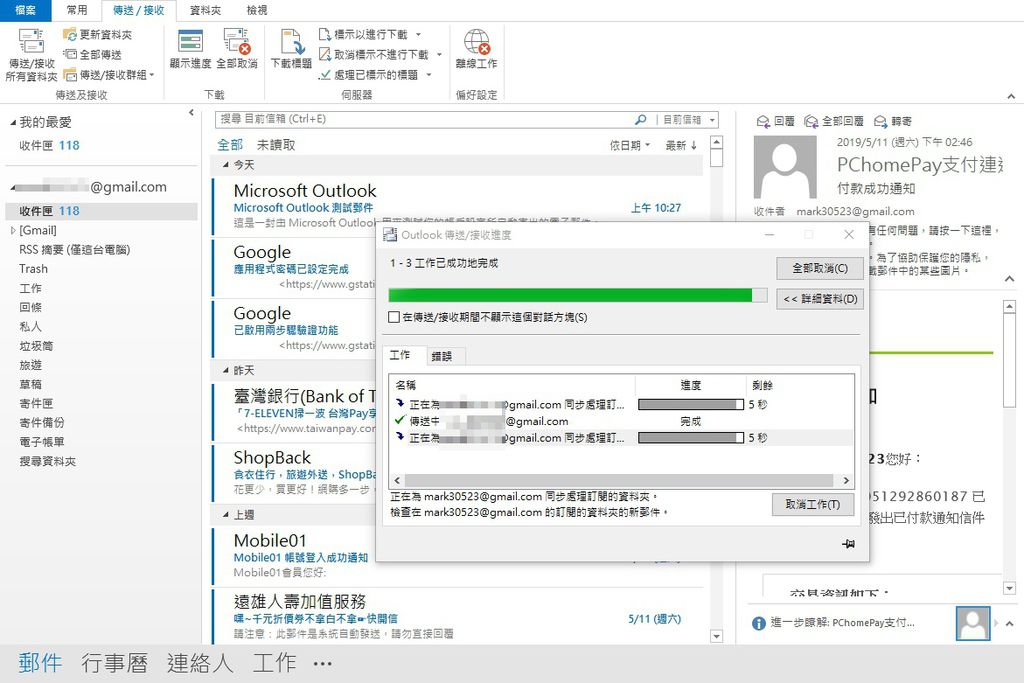Toggle 離線工作 mode

pyautogui.click(x=476, y=48)
